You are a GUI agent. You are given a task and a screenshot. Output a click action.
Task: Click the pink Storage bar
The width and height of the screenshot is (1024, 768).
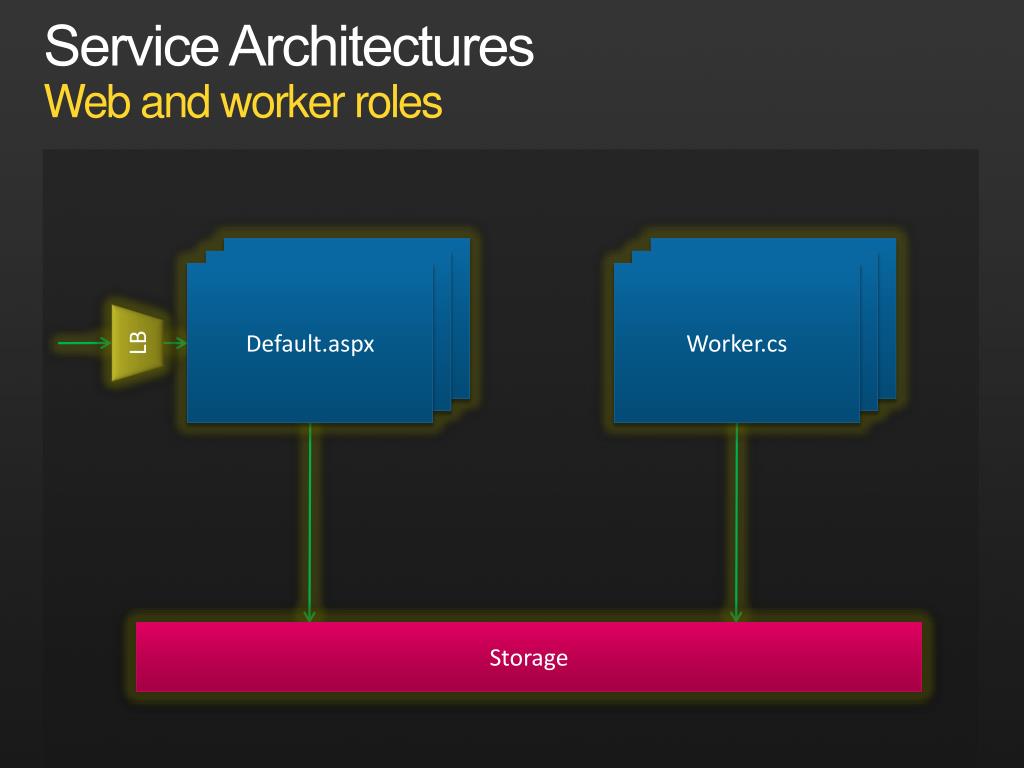tap(528, 656)
